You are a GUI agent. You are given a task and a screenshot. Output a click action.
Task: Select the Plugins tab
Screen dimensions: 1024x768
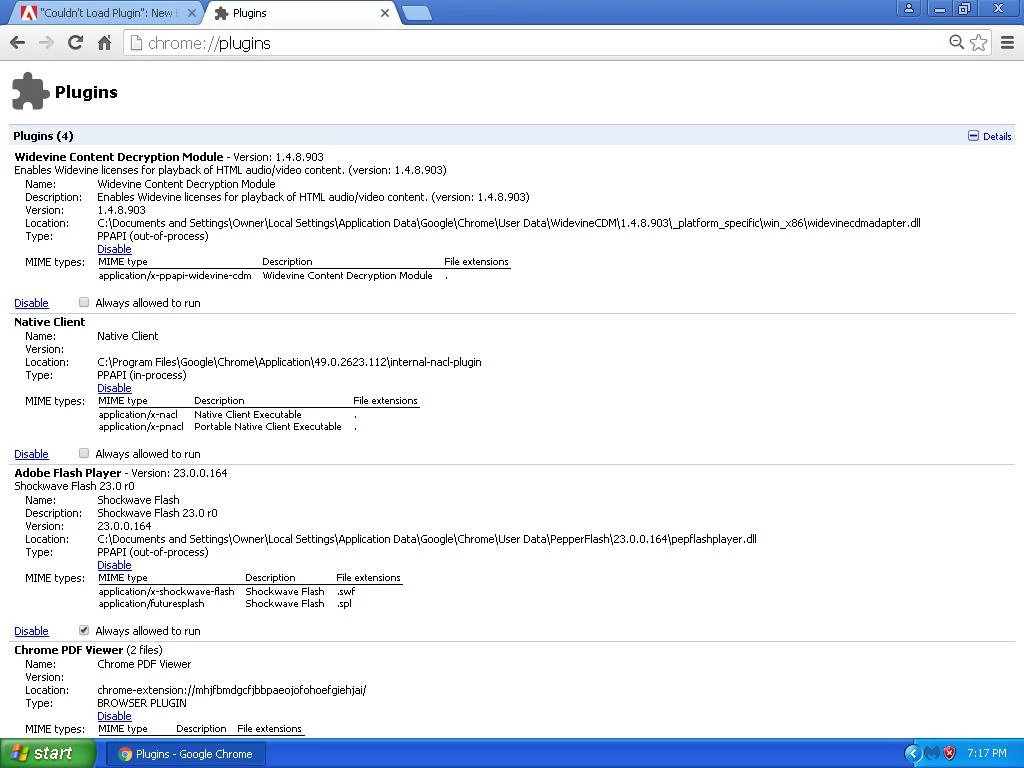pos(300,13)
